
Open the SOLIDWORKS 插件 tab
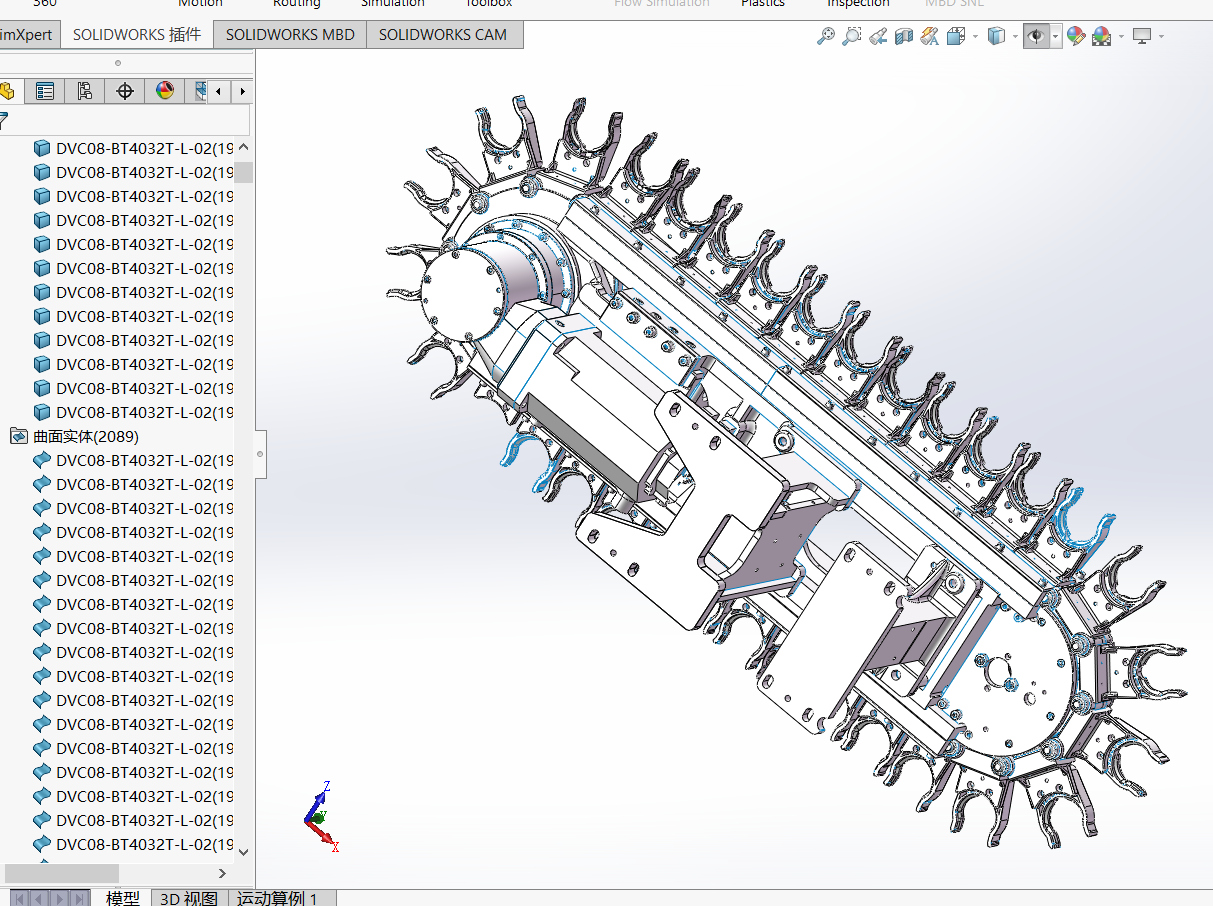pyautogui.click(x=137, y=35)
